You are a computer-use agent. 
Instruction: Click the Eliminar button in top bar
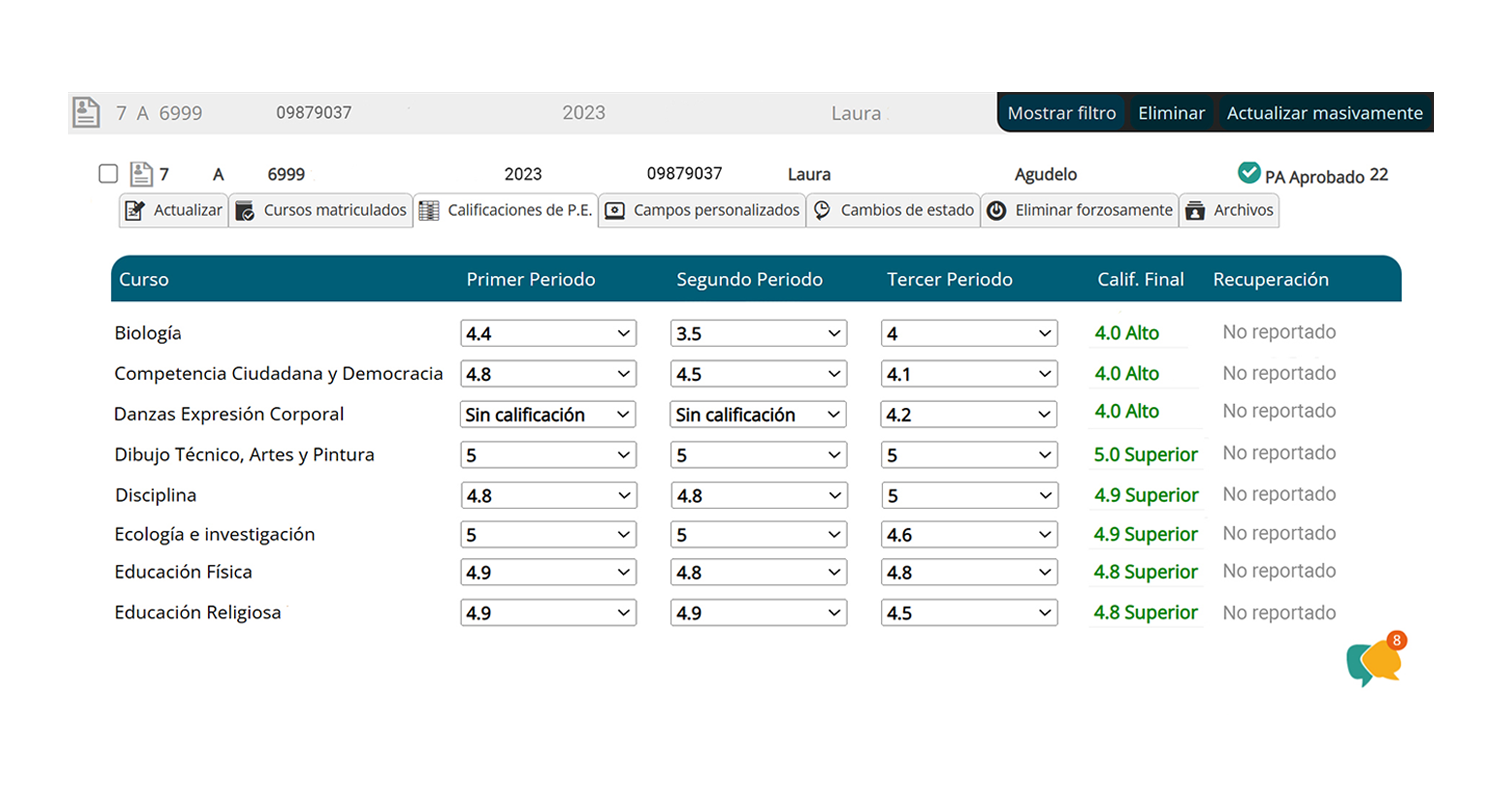1171,113
